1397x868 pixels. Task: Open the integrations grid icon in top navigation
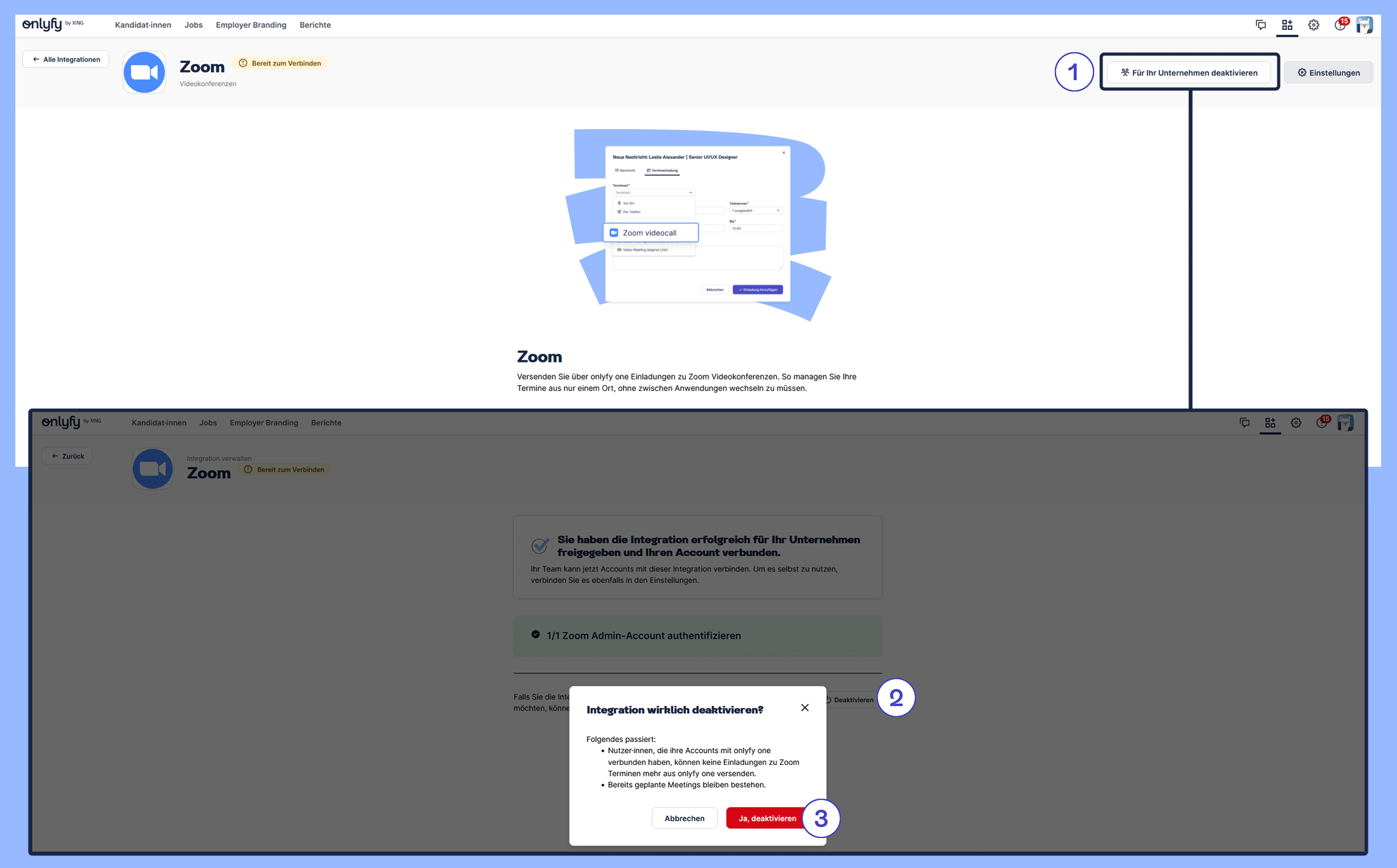click(x=1287, y=25)
